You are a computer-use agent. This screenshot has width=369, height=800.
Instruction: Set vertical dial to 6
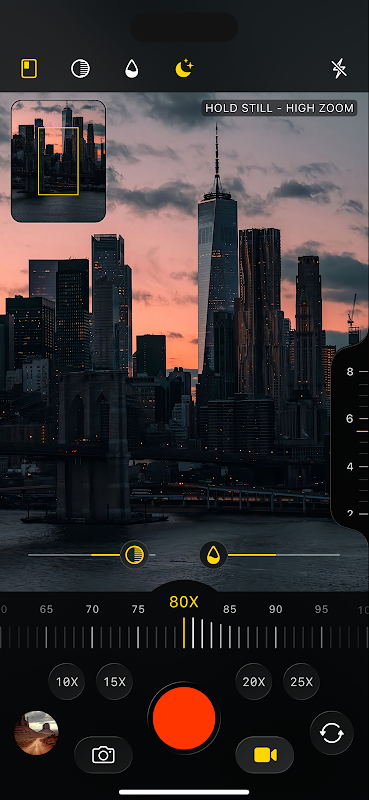coord(350,419)
